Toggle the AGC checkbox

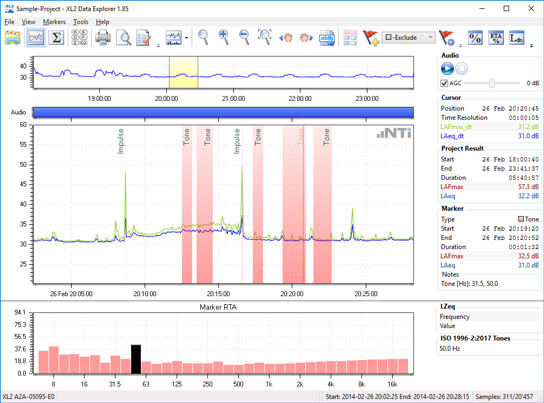(444, 83)
